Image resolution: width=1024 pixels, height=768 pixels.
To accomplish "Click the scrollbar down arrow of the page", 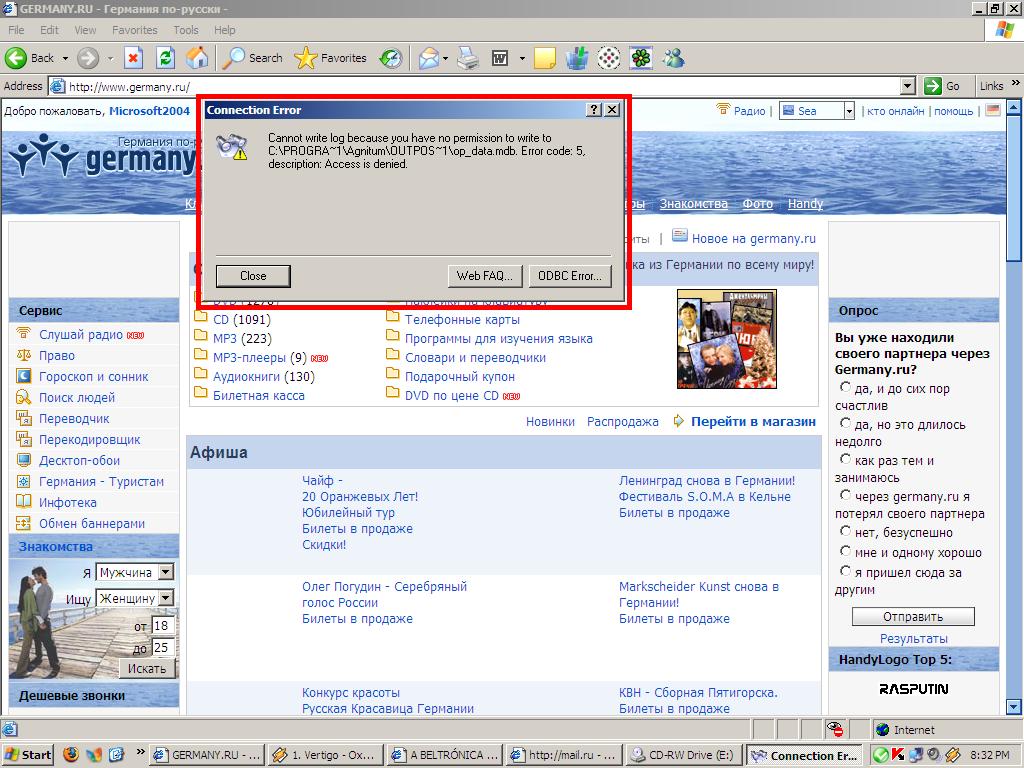I will (1014, 706).
